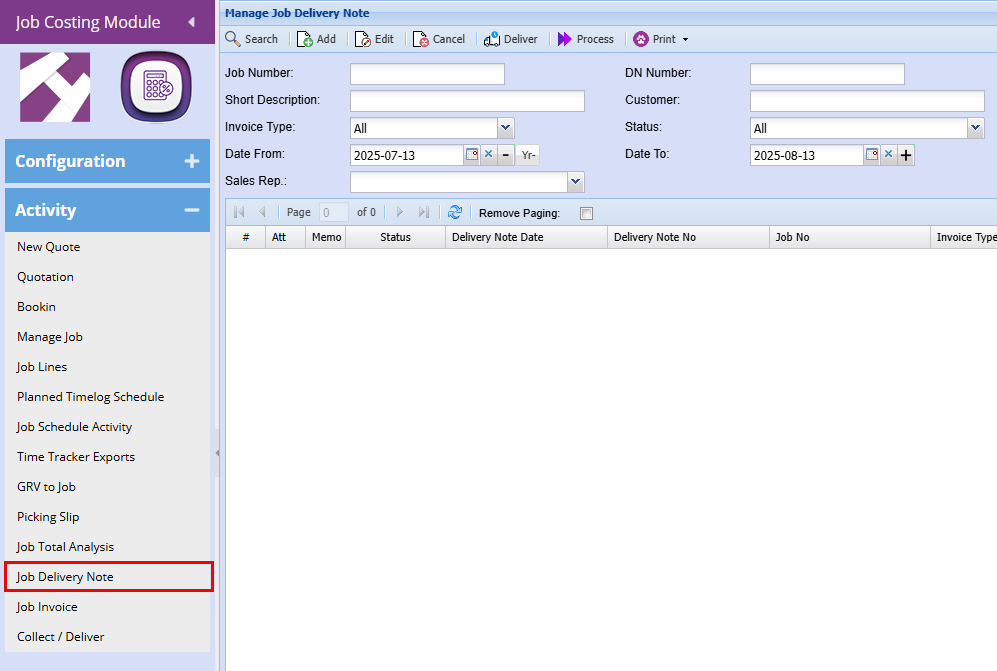997x671 pixels.
Task: Click the # column header
Action: tap(245, 237)
